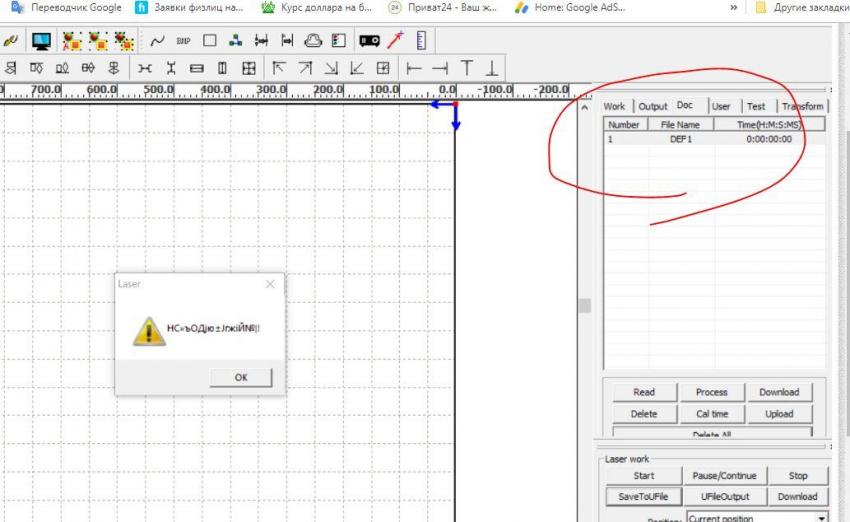
Task: Click the four-pane grid icon in second toolbar row
Action: (249, 68)
